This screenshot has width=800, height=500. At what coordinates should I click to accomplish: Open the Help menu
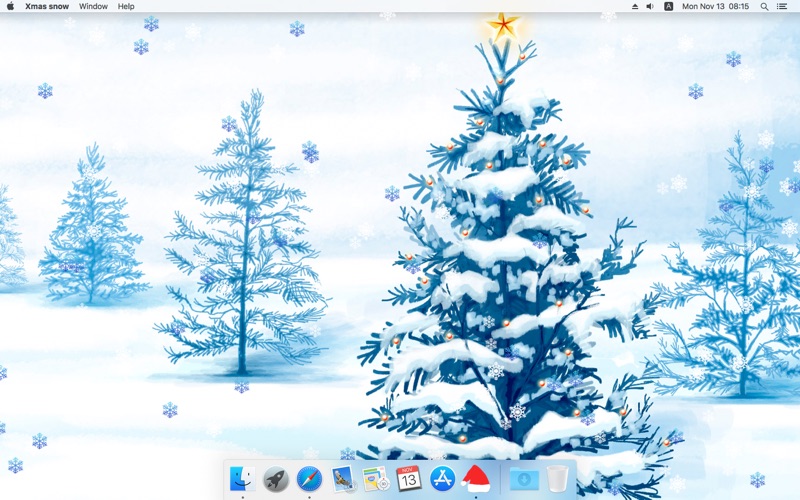pos(126,6)
